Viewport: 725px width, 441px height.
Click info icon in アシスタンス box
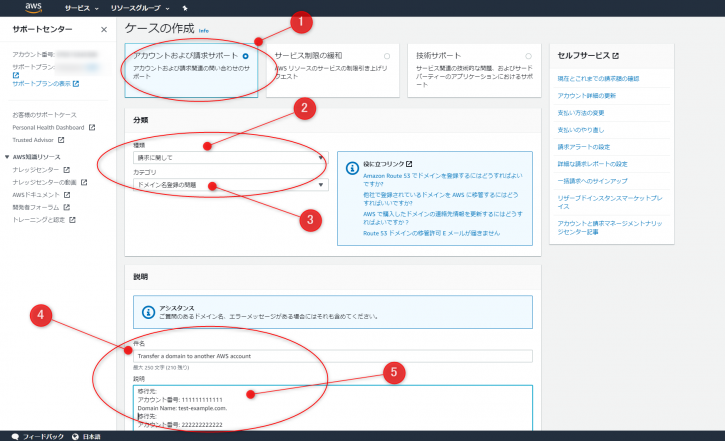(x=148, y=312)
